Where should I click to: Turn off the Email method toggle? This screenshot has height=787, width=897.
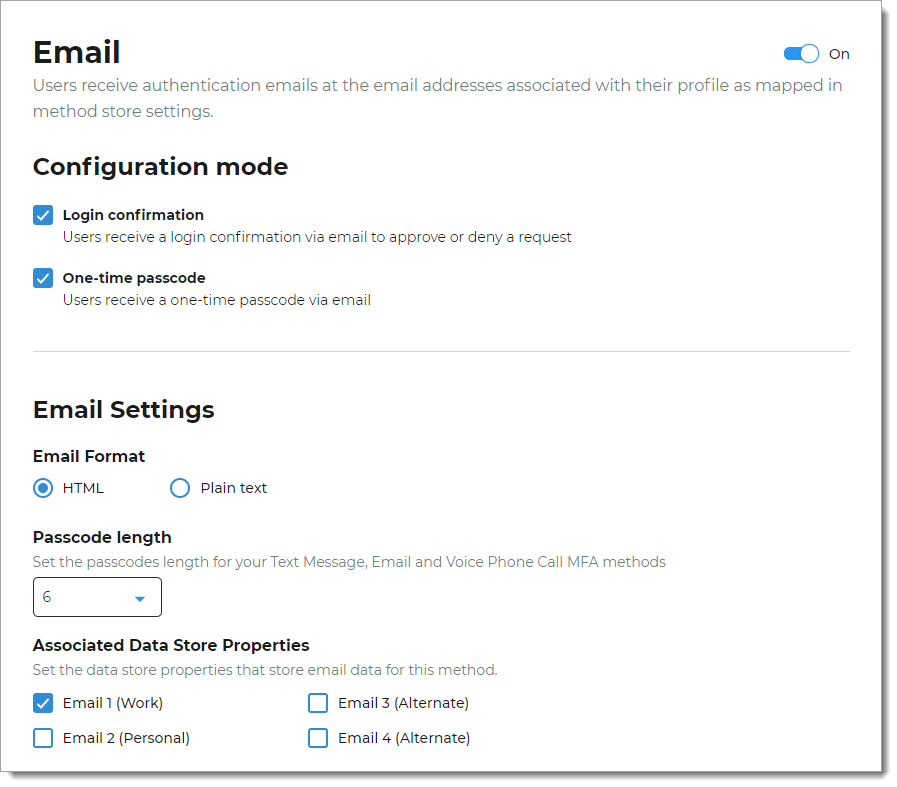(x=801, y=54)
